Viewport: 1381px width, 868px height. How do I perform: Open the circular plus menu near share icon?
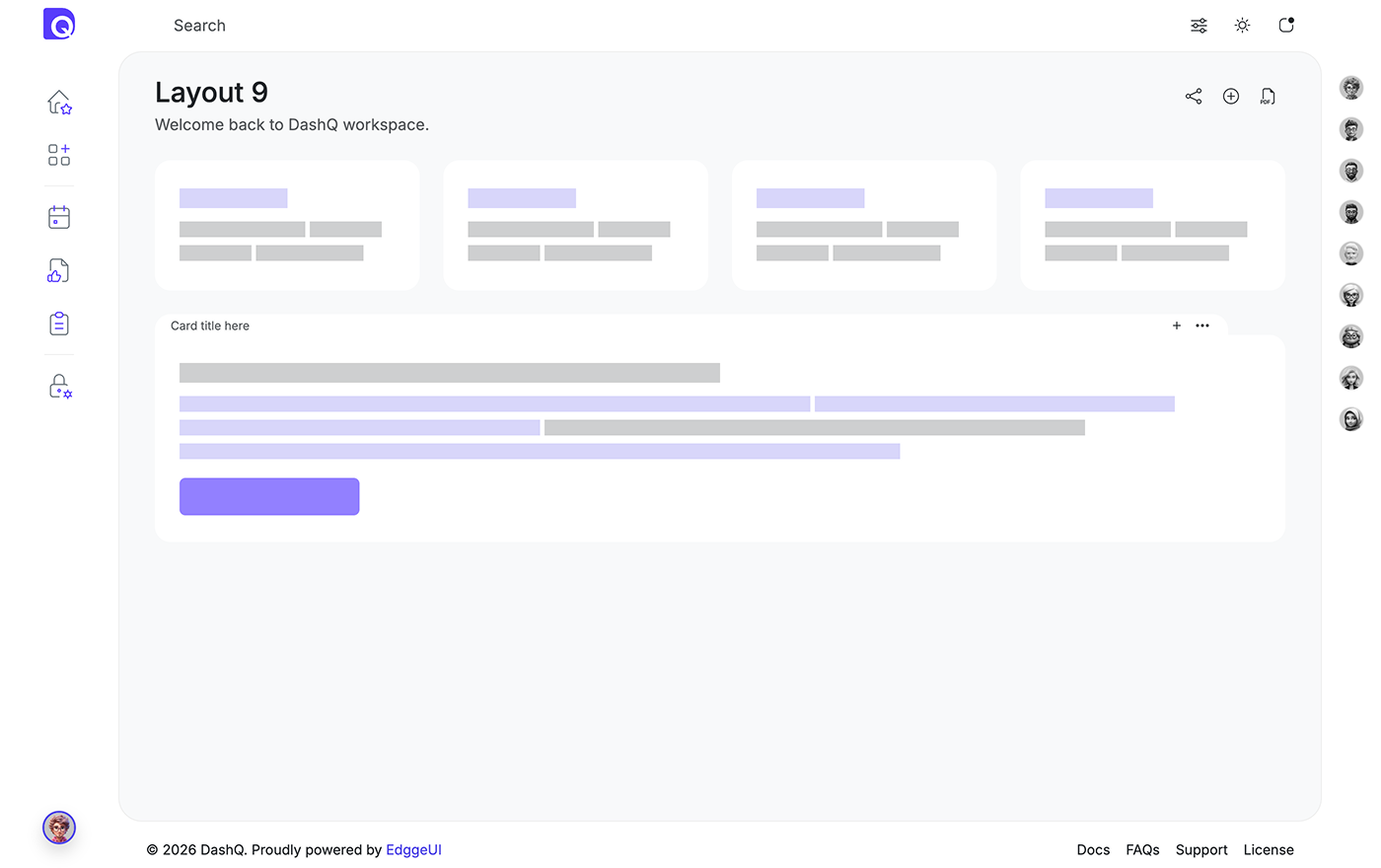pos(1230,96)
